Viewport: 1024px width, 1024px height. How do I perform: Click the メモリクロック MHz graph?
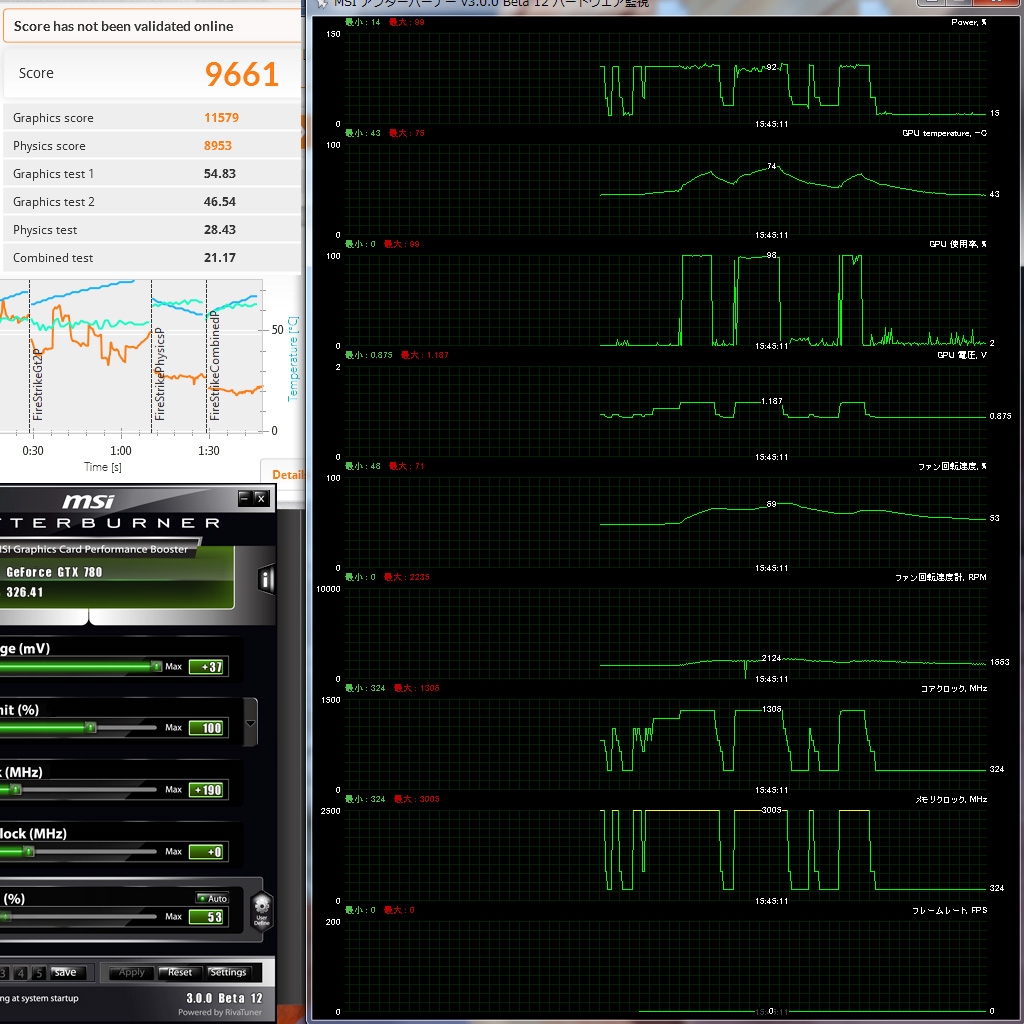665,856
